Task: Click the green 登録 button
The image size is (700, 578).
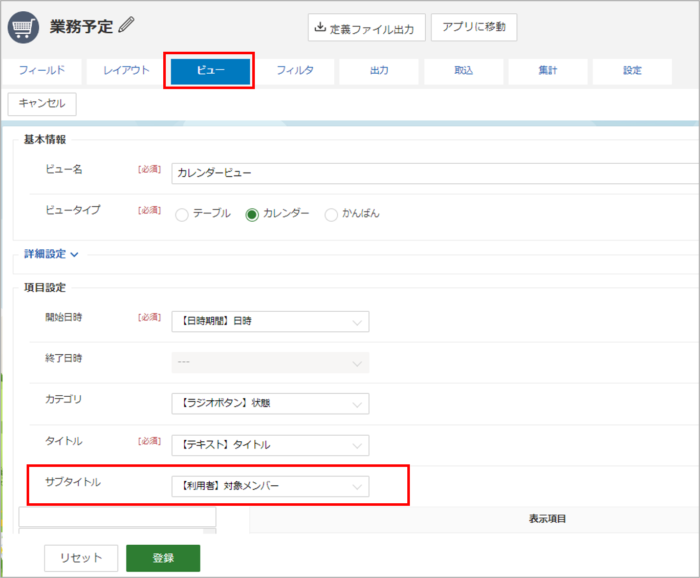Action: (x=163, y=558)
